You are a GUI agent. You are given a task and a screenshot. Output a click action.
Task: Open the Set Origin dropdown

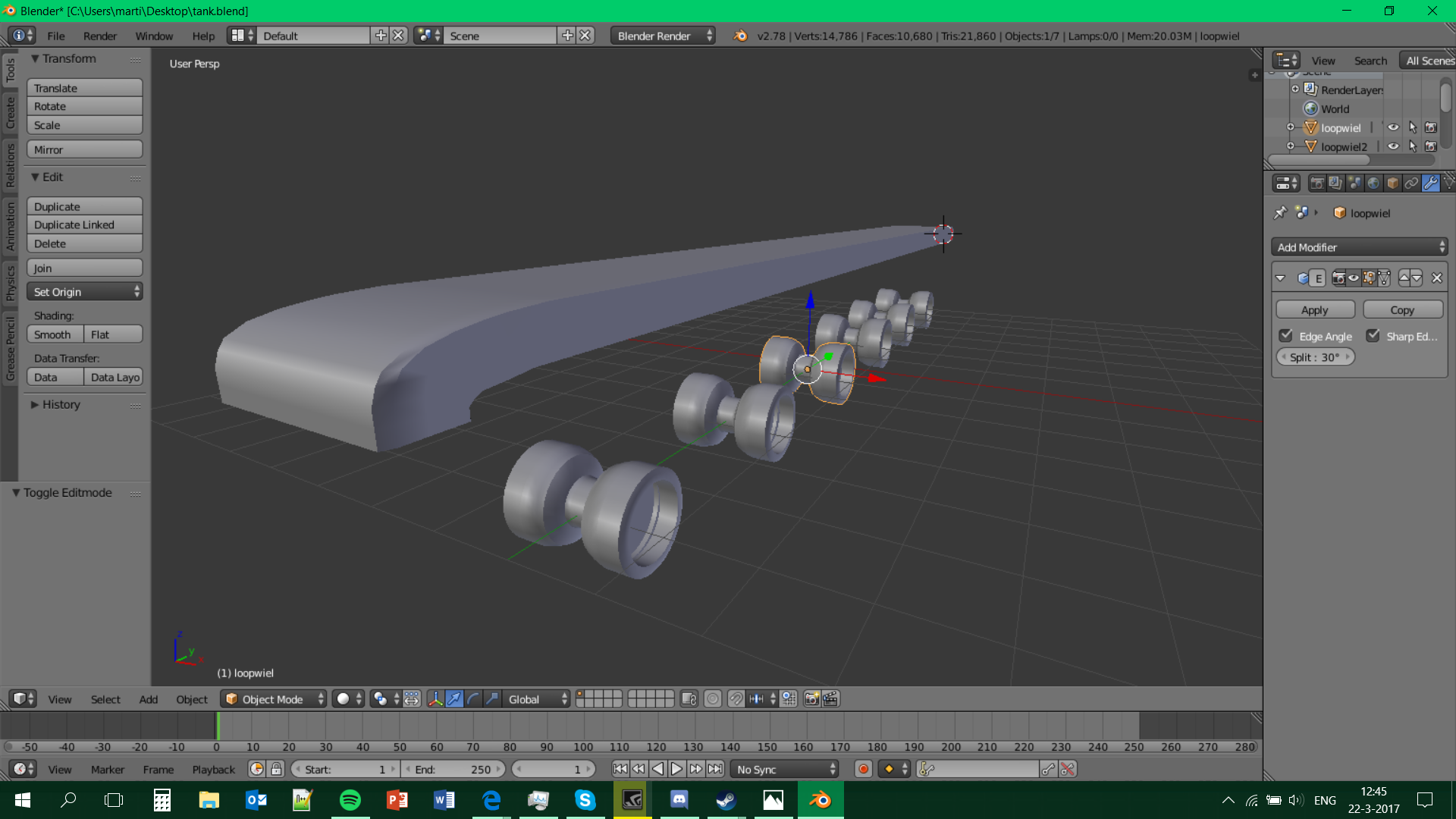(x=85, y=292)
